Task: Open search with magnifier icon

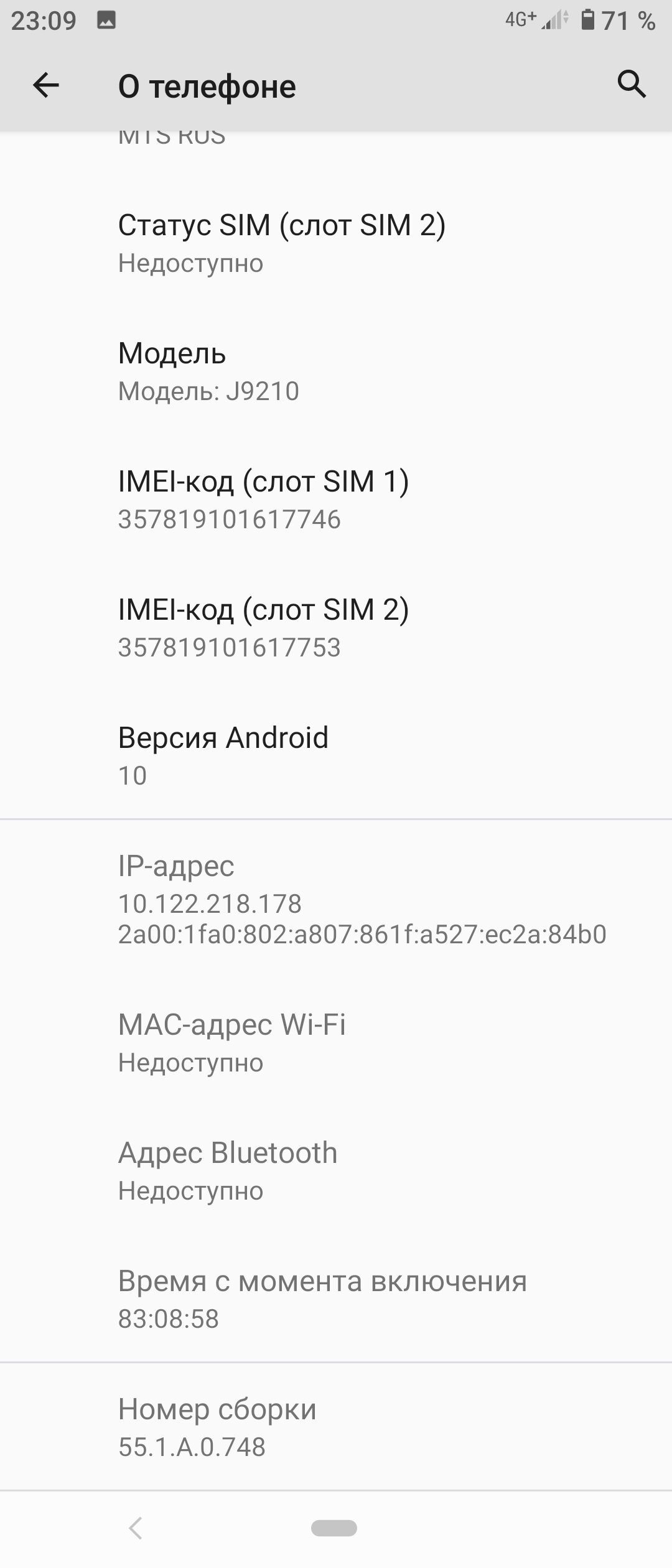Action: point(632,84)
